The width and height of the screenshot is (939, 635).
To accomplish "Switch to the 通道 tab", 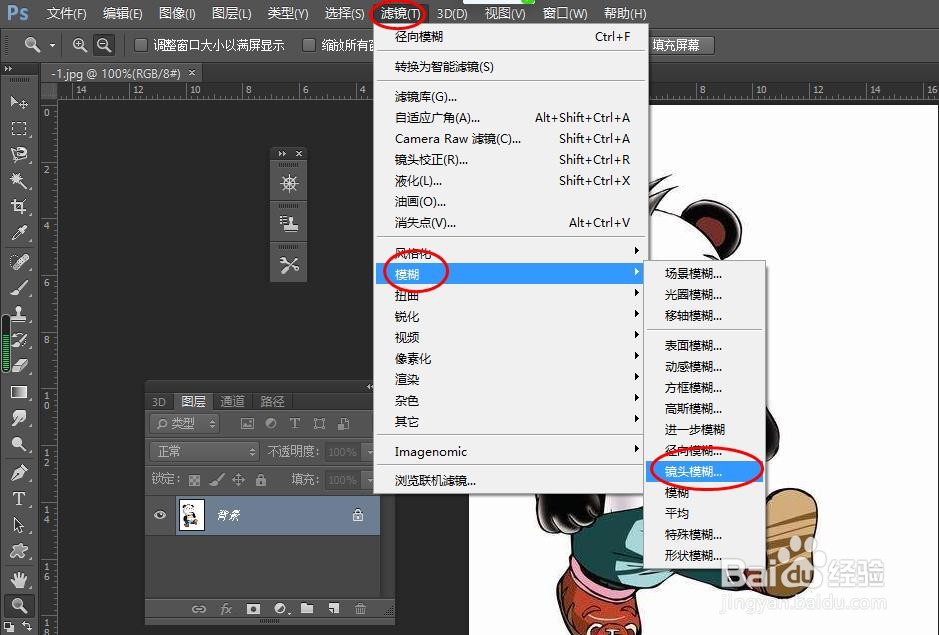I will (x=232, y=401).
